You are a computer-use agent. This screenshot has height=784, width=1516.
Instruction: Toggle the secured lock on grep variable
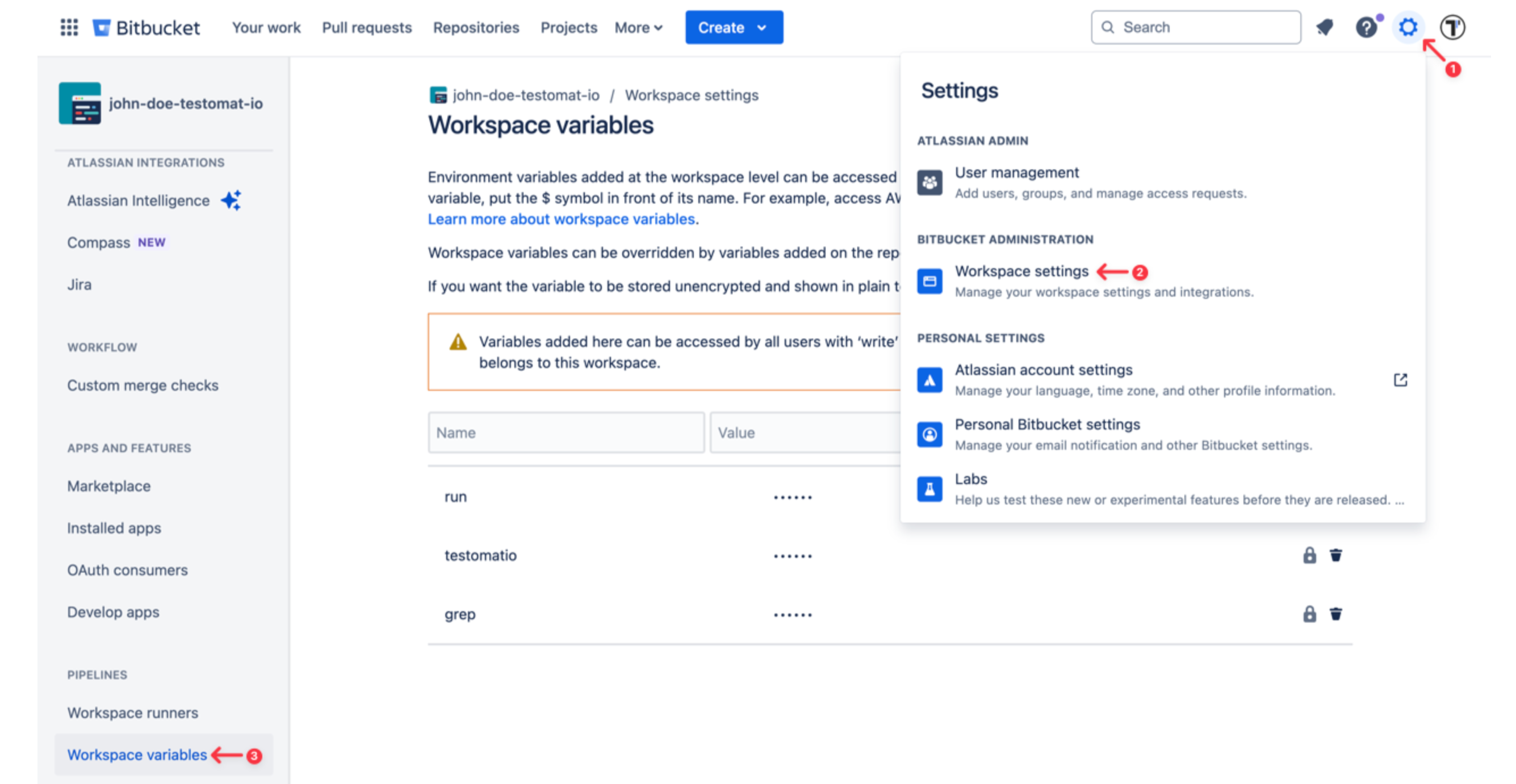[1309, 614]
